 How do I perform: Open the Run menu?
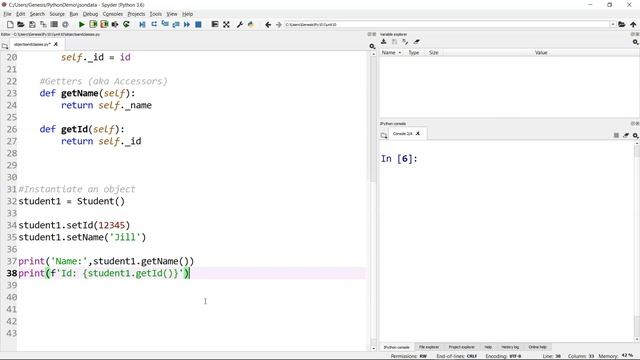[x=74, y=14]
